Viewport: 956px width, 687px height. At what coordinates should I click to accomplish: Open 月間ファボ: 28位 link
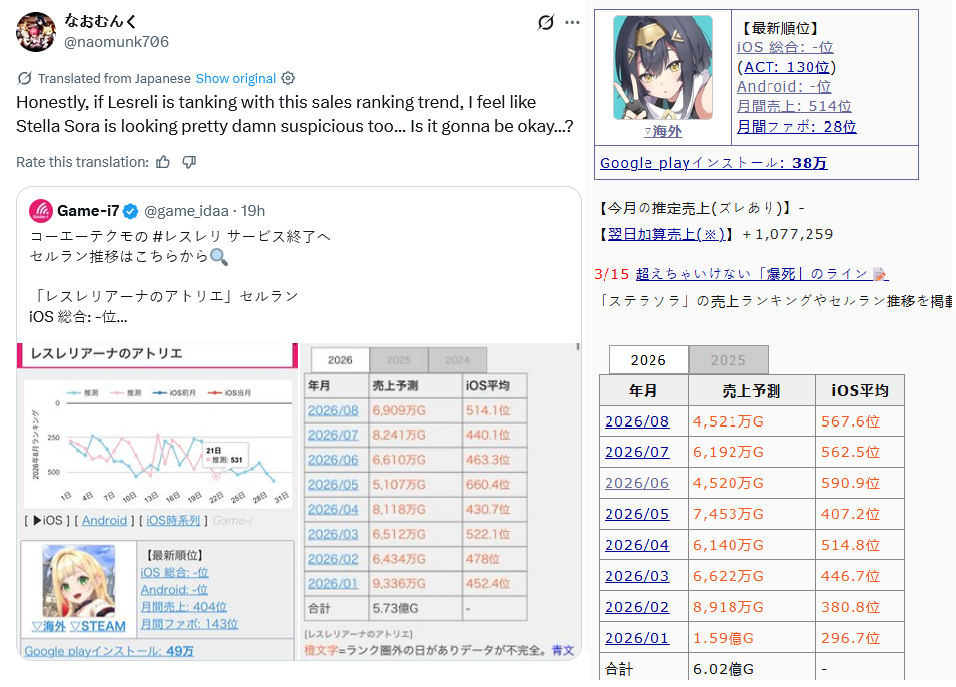(x=796, y=126)
